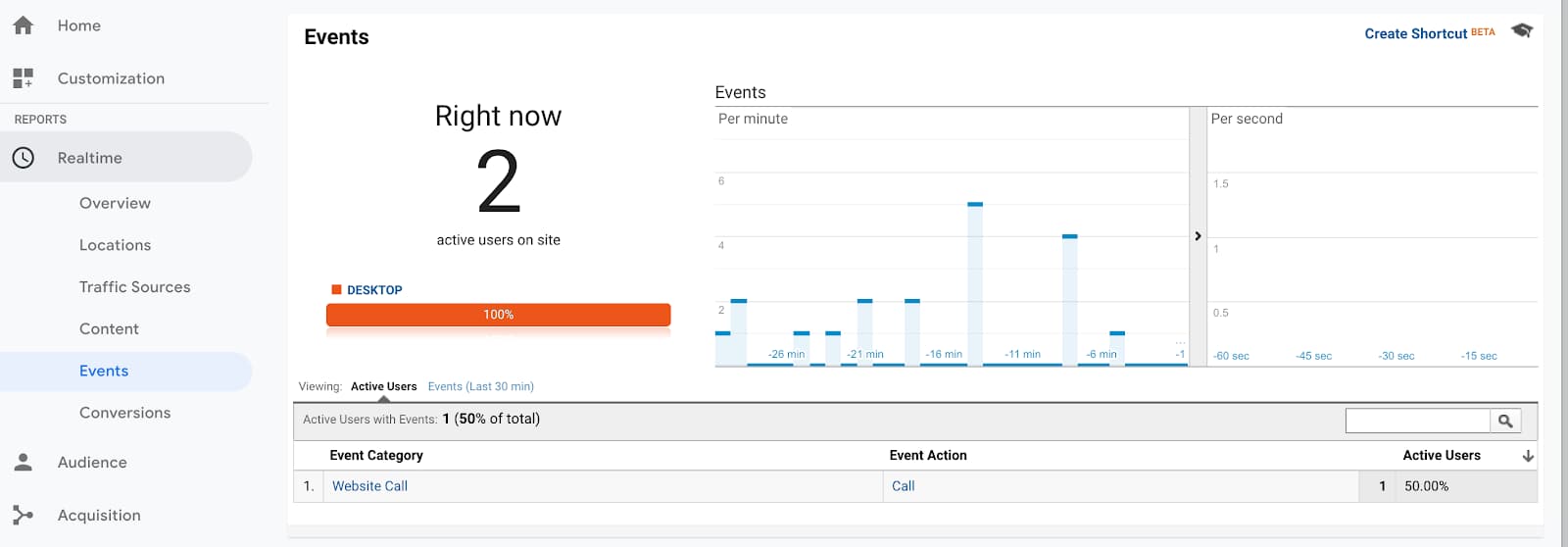Click the DESKTOP legend label
The image size is (1568, 547).
pyautogui.click(x=374, y=290)
